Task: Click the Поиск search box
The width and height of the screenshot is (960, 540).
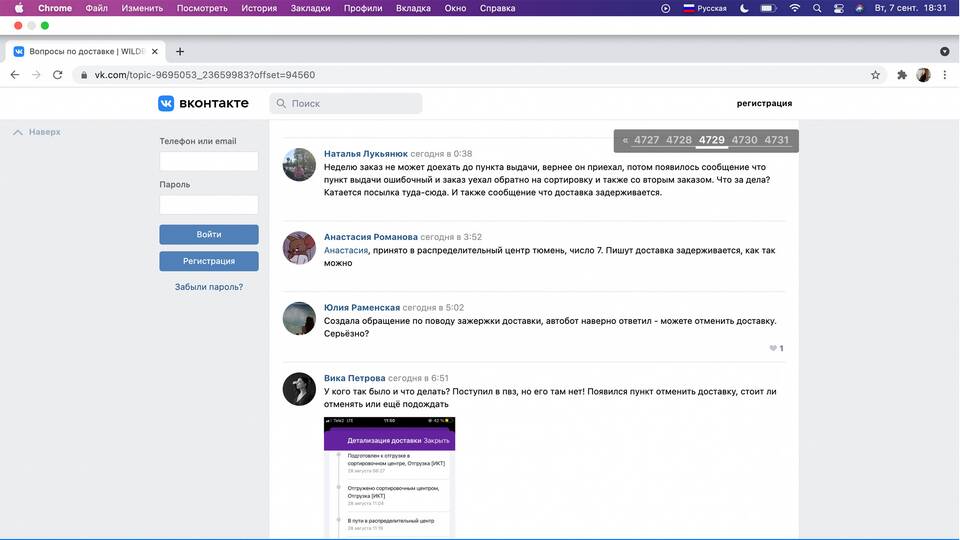Action: click(x=346, y=103)
